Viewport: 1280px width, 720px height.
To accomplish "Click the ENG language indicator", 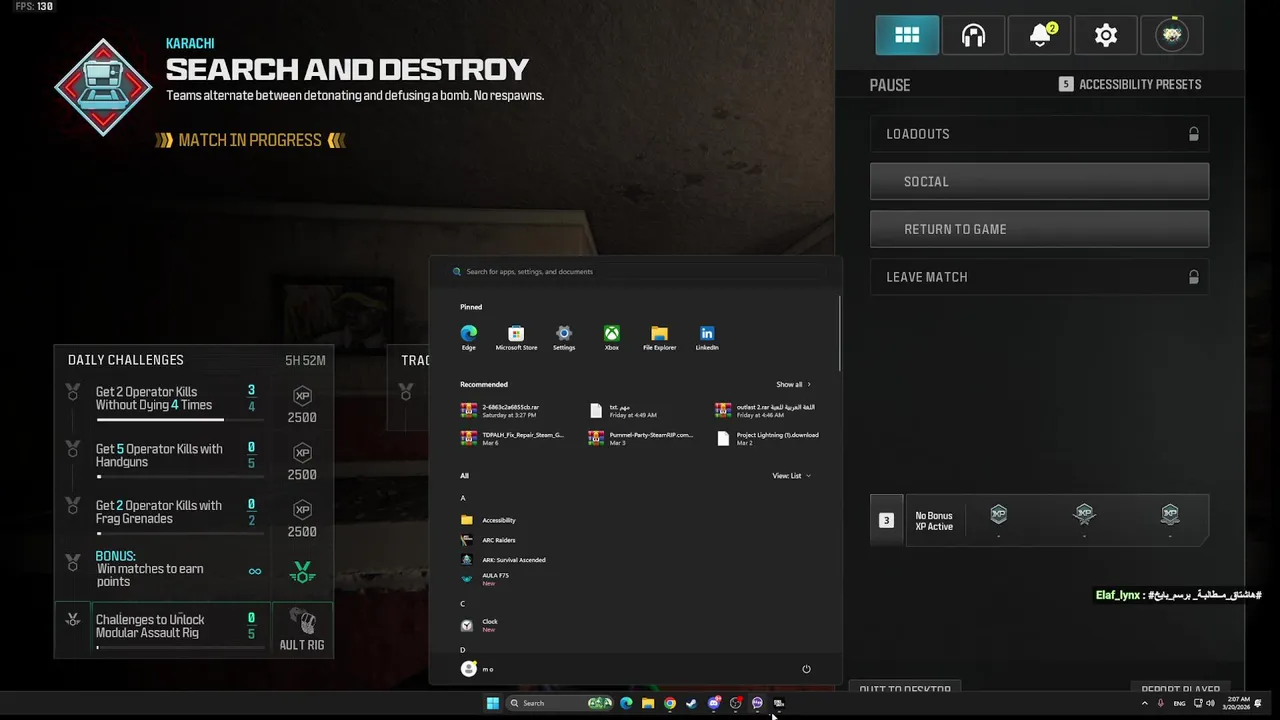I will tap(1180, 703).
